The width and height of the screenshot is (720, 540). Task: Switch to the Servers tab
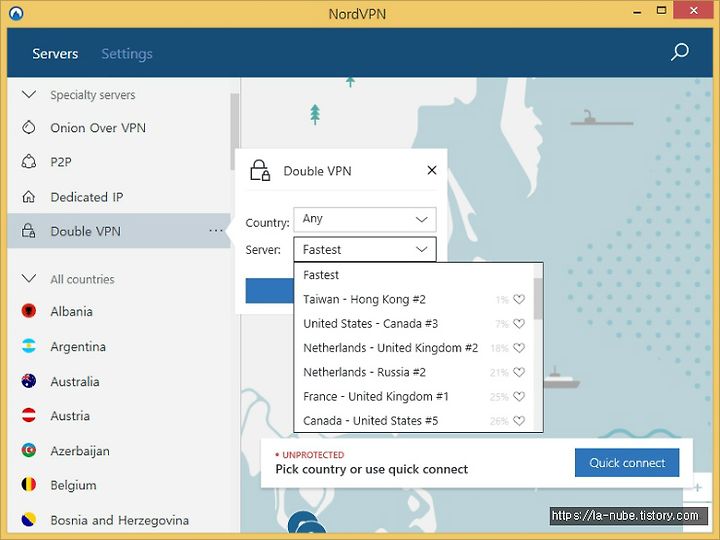tap(55, 54)
